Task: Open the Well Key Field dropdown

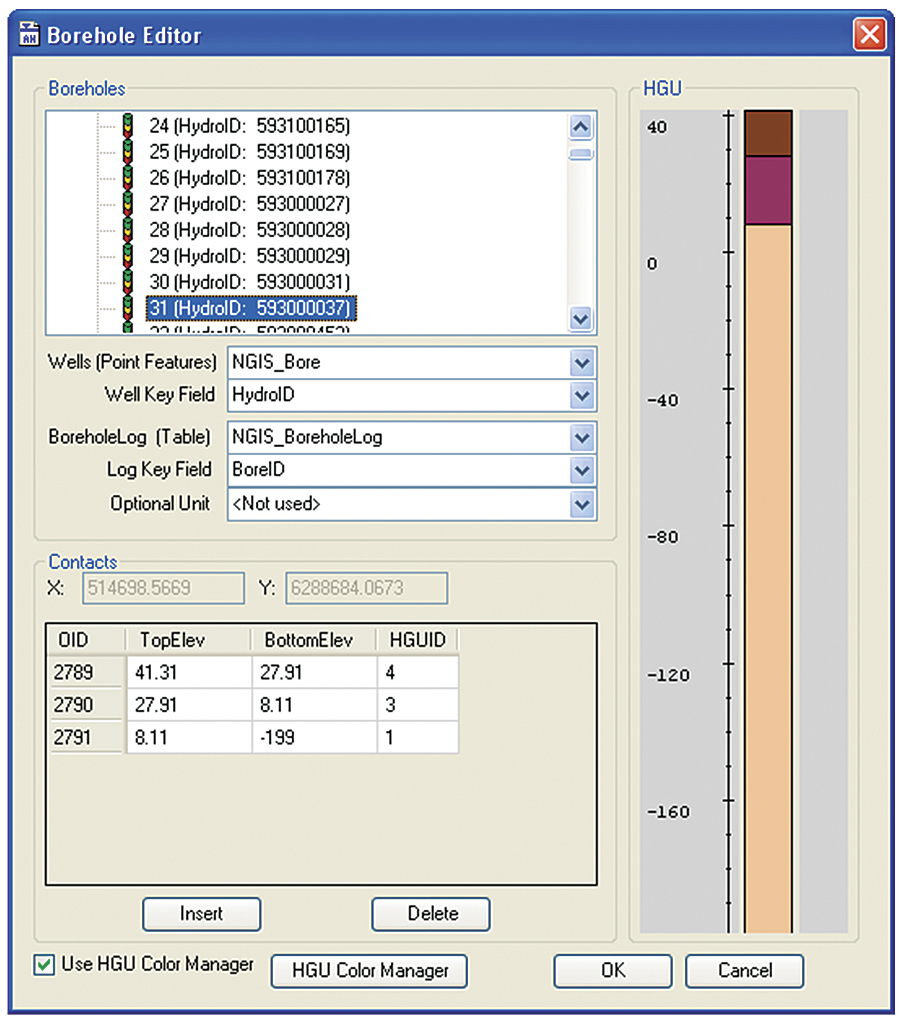Action: [582, 396]
